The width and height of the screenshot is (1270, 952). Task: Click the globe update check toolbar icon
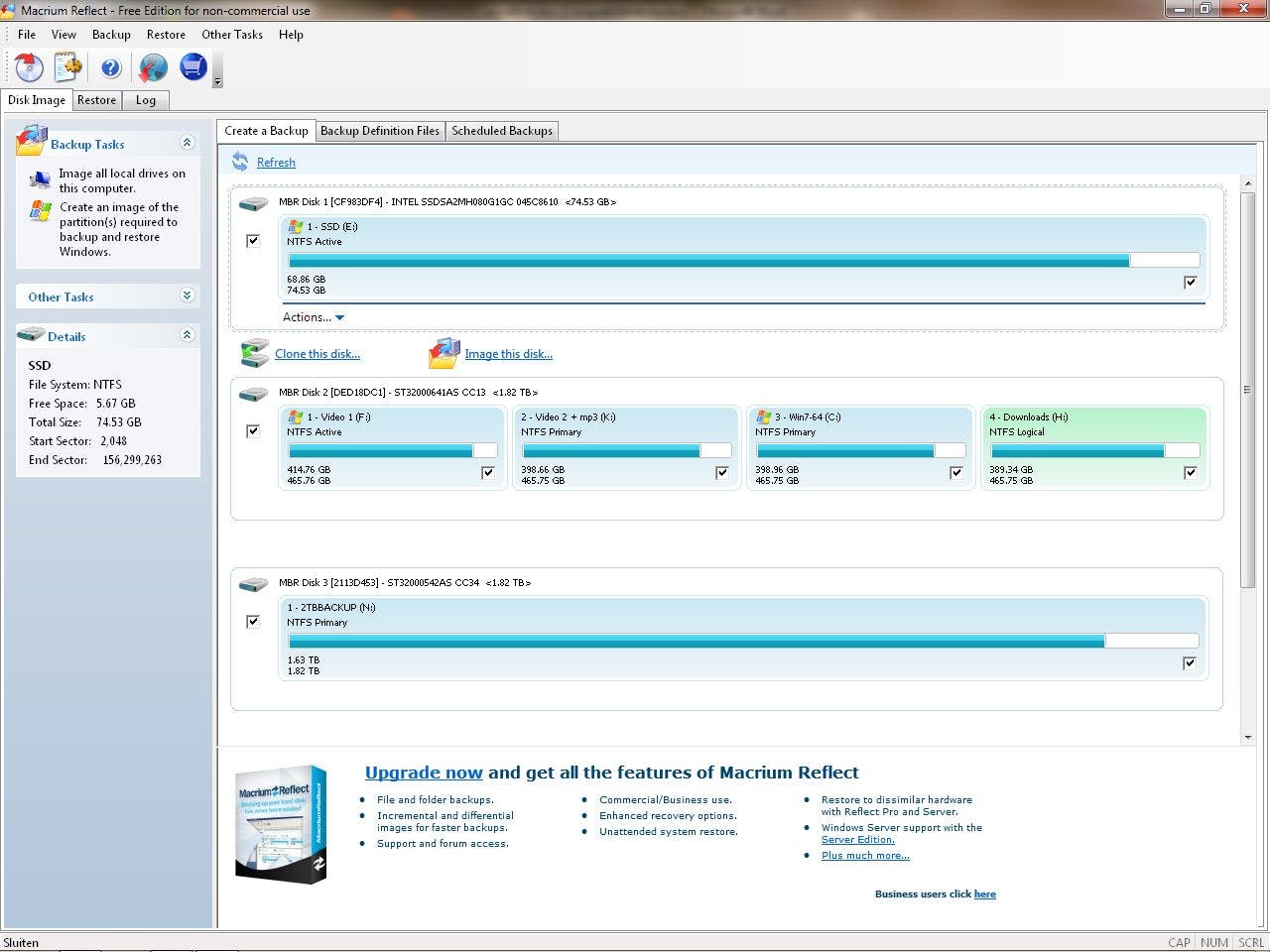[x=153, y=67]
